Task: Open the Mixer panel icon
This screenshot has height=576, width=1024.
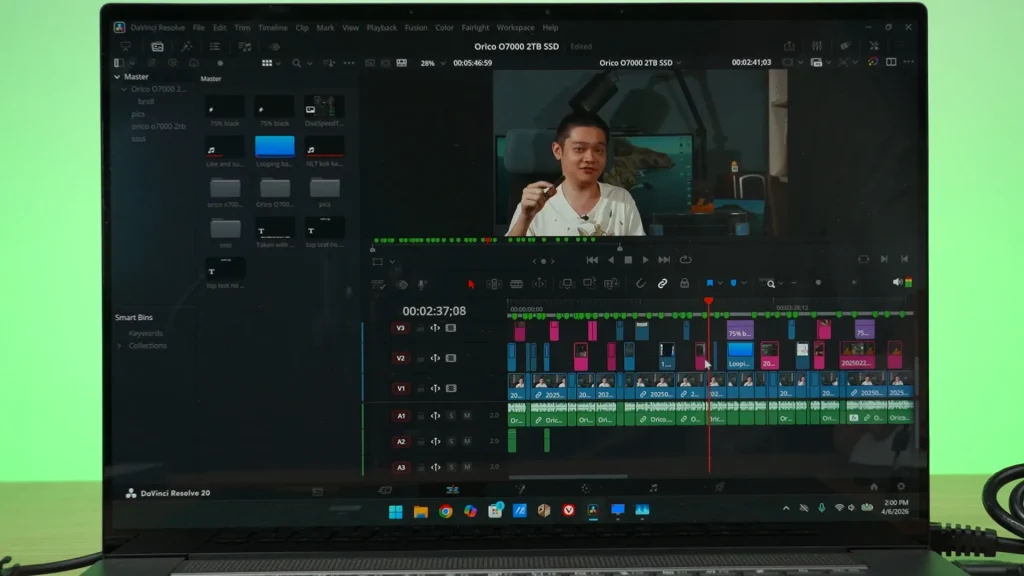Action: tap(817, 46)
